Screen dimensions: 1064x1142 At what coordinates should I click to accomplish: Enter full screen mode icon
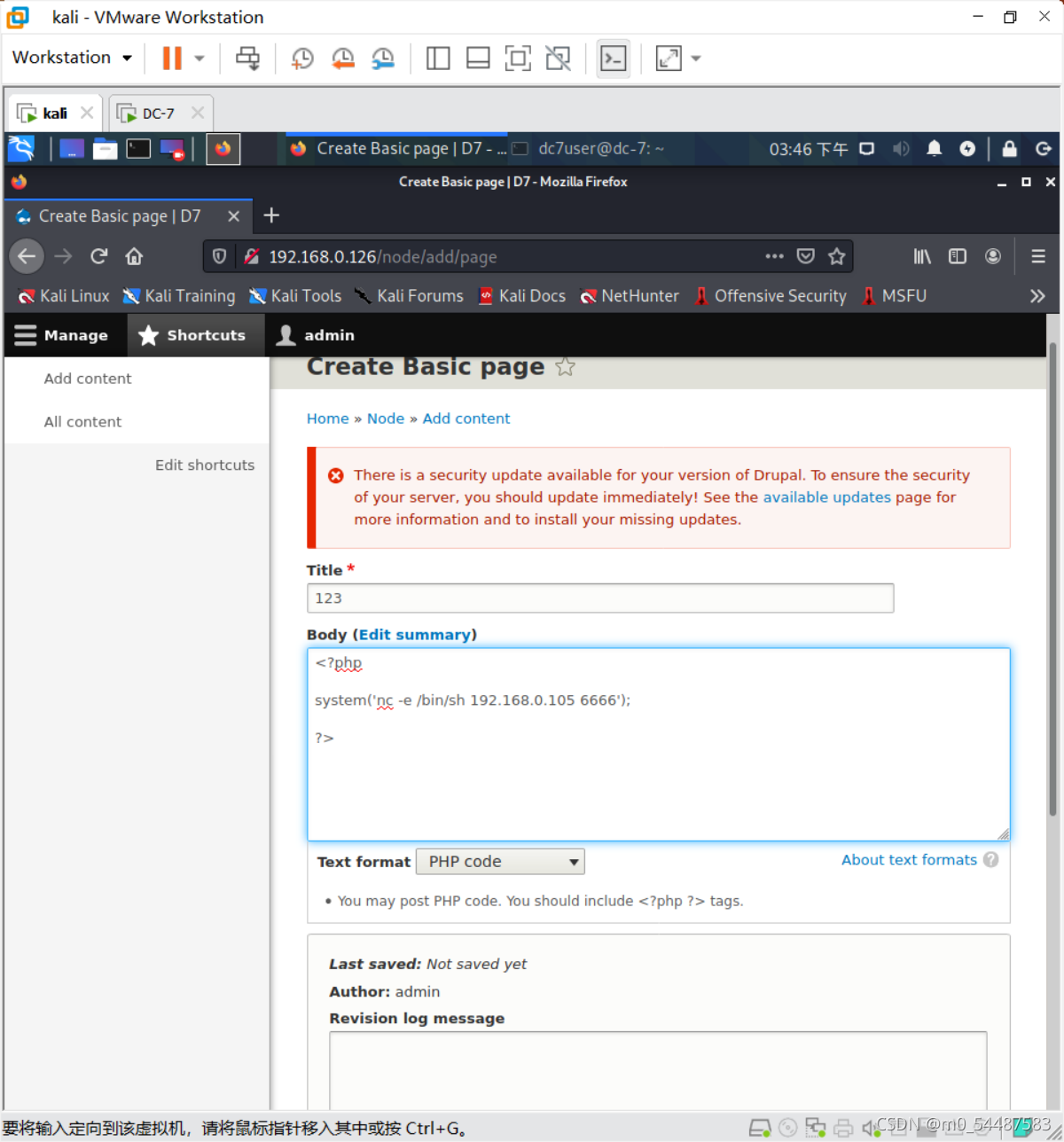(518, 59)
